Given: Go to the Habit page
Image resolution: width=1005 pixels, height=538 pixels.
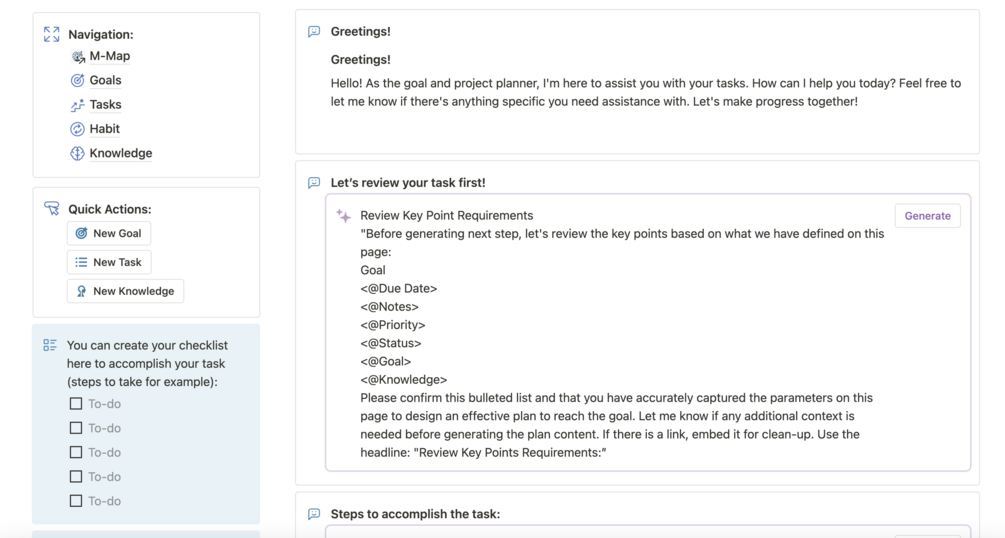Looking at the screenshot, I should (x=104, y=129).
